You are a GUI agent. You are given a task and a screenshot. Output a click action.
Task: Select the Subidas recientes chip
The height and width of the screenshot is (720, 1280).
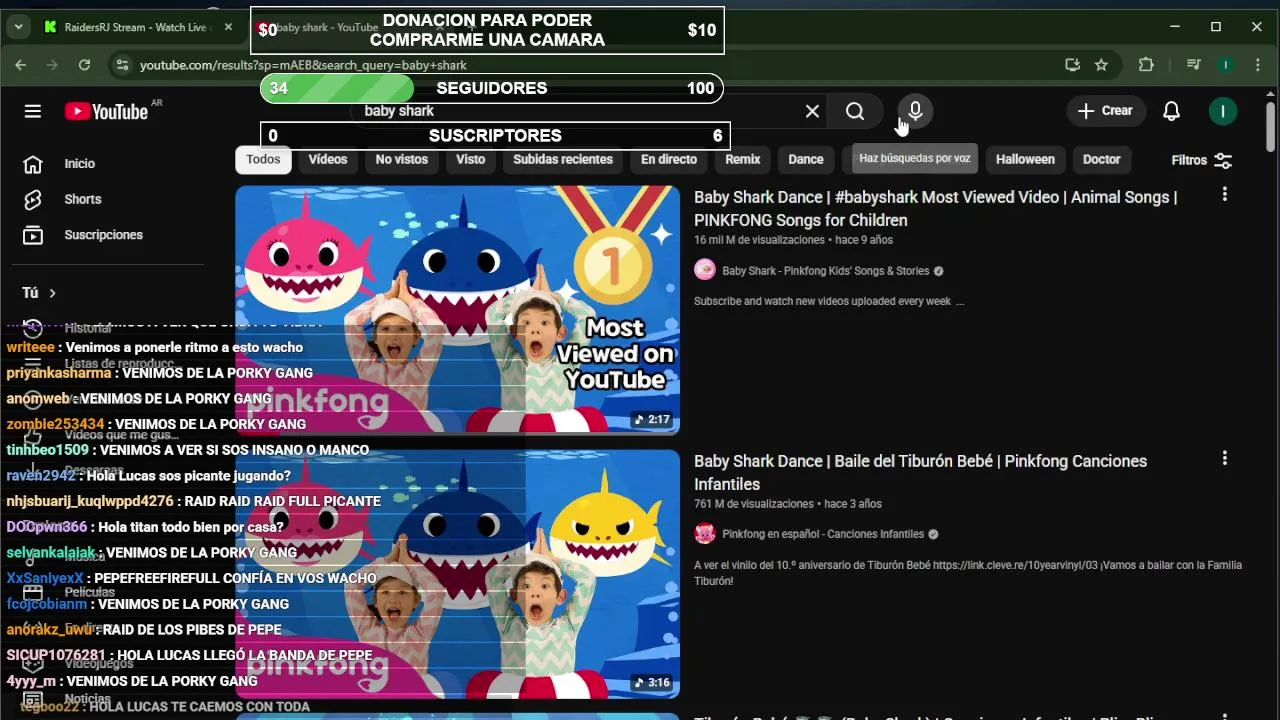pyautogui.click(x=563, y=159)
